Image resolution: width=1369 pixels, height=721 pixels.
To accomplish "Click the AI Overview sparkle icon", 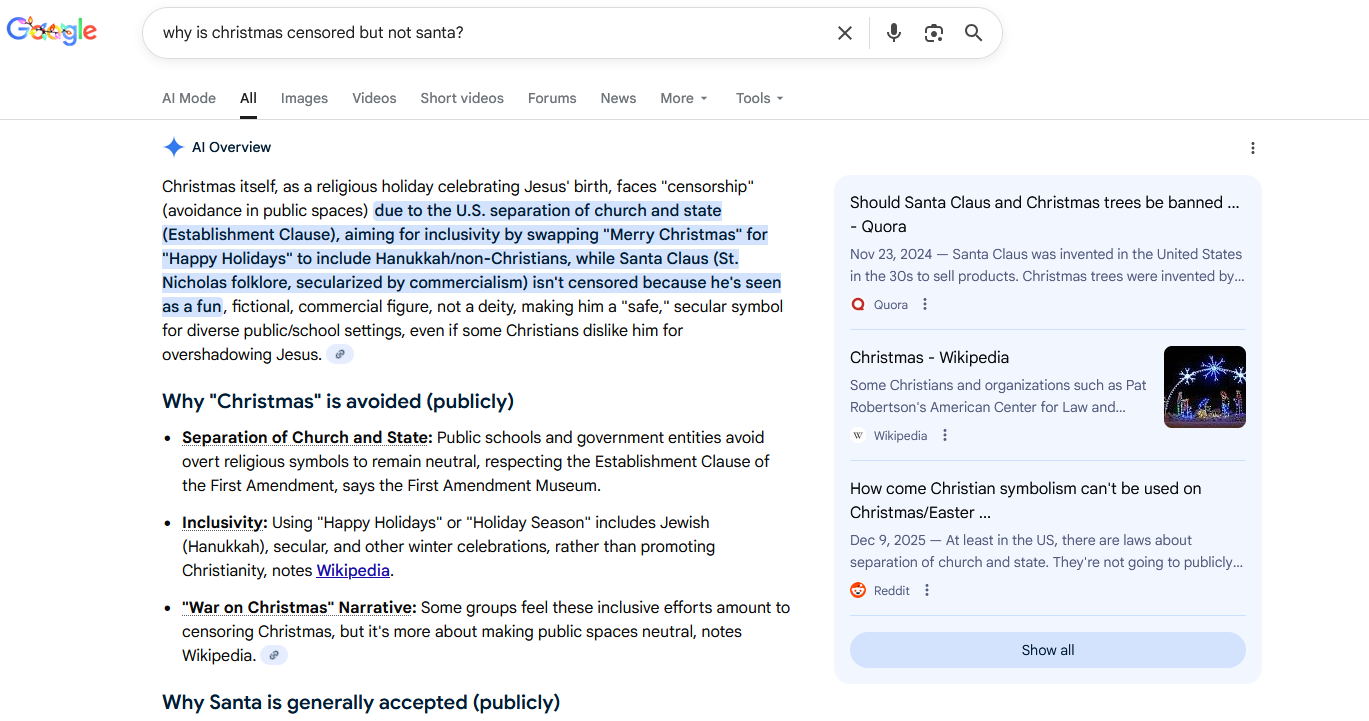I will (x=174, y=147).
